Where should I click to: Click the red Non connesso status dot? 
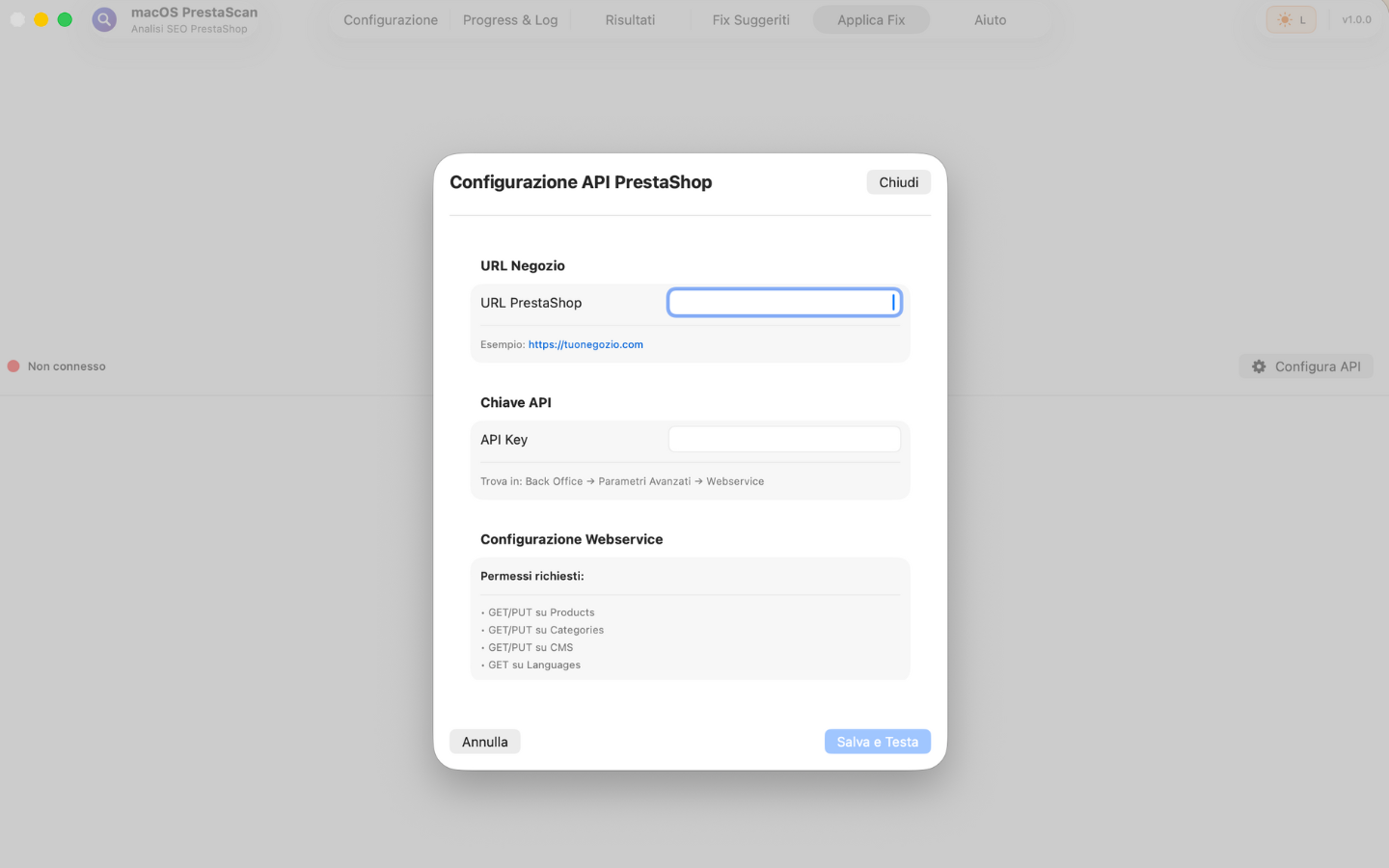click(14, 366)
